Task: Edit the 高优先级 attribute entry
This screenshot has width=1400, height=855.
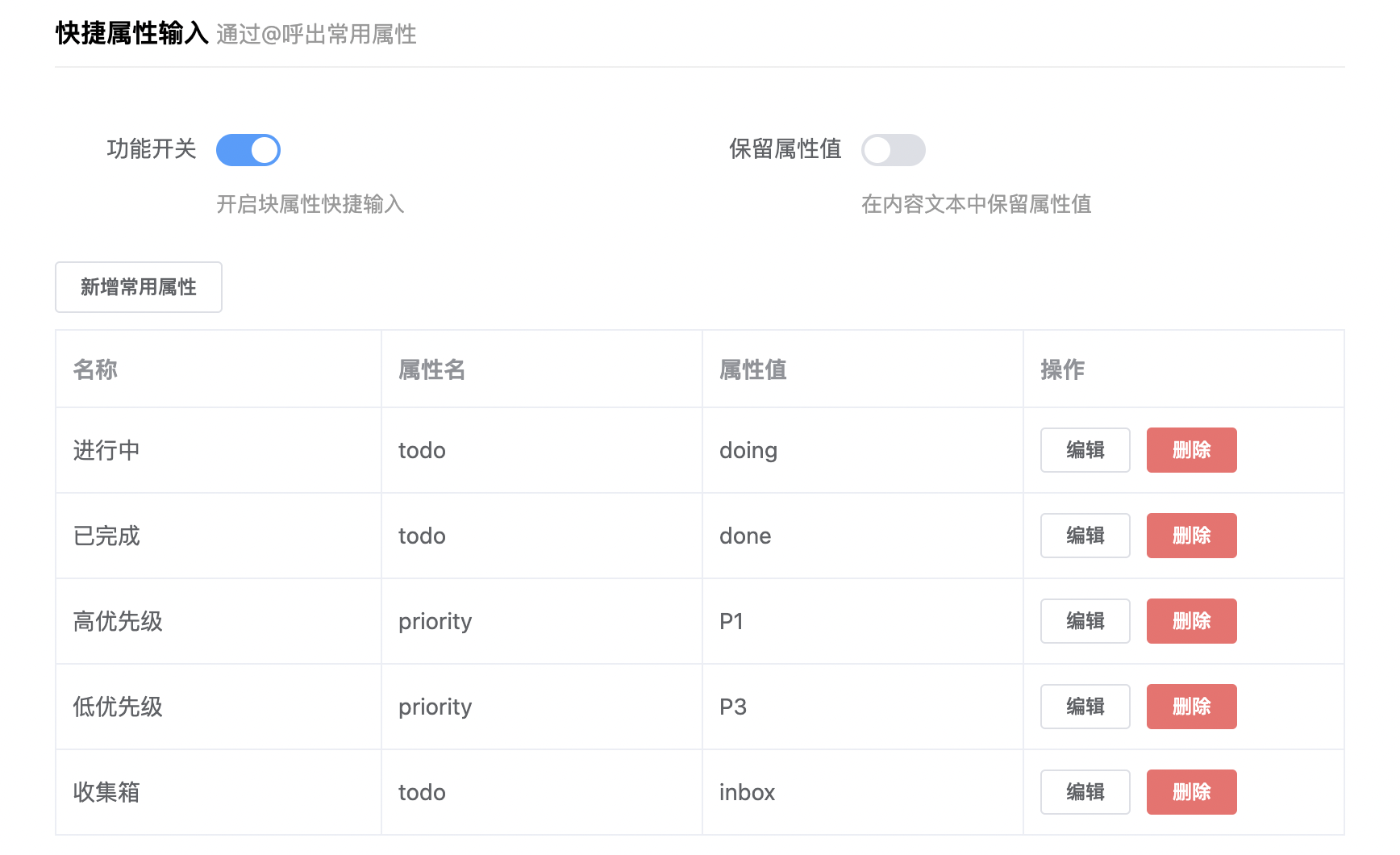Action: point(1085,621)
